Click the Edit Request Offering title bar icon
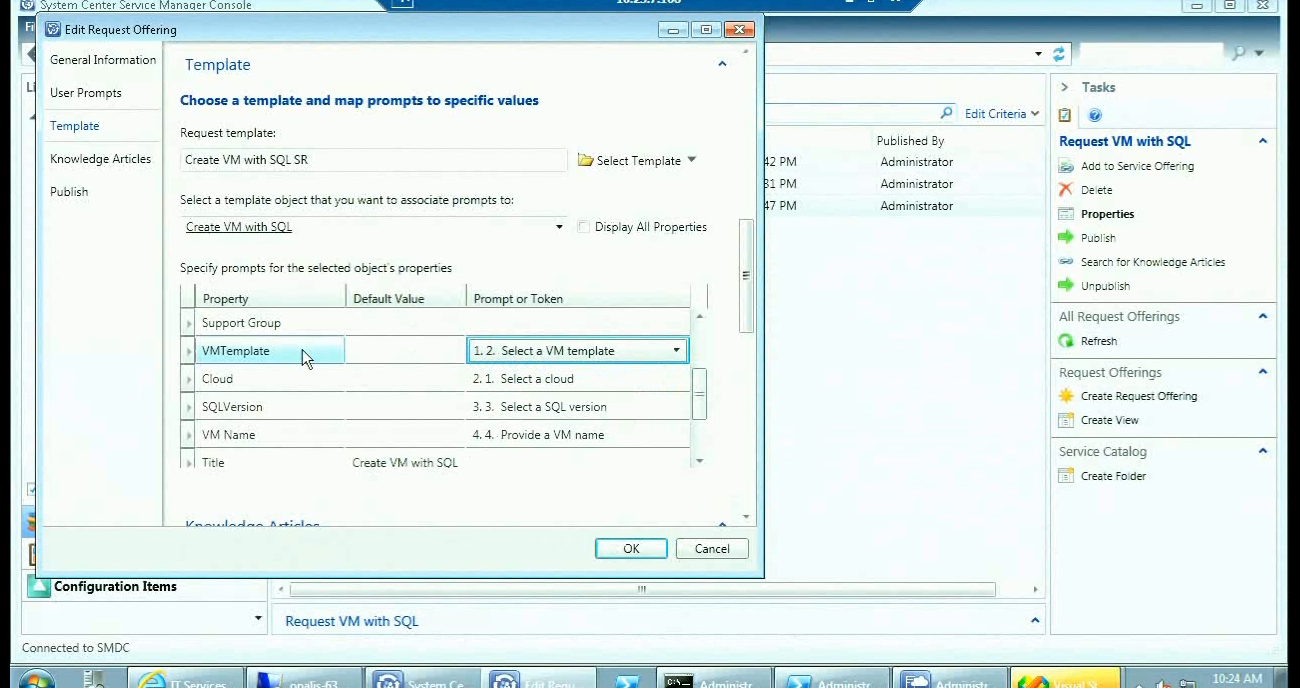 [x=53, y=29]
